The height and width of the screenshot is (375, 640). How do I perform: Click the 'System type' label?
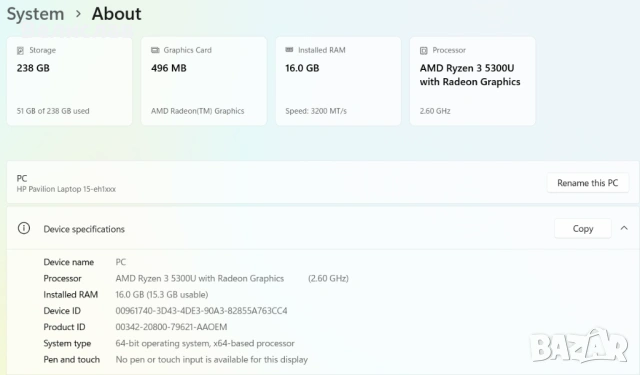[x=67, y=344]
